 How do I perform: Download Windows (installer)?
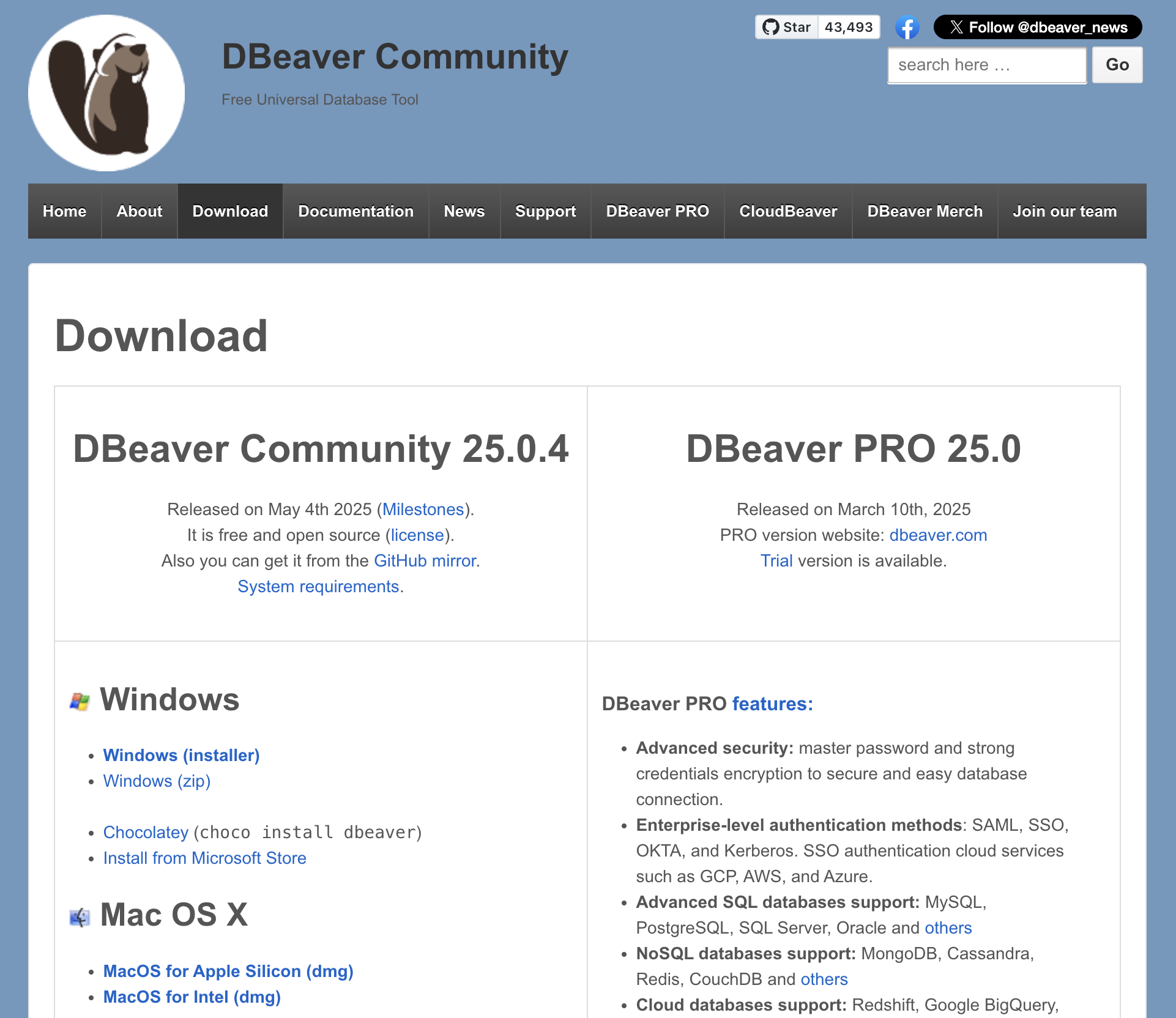click(182, 756)
